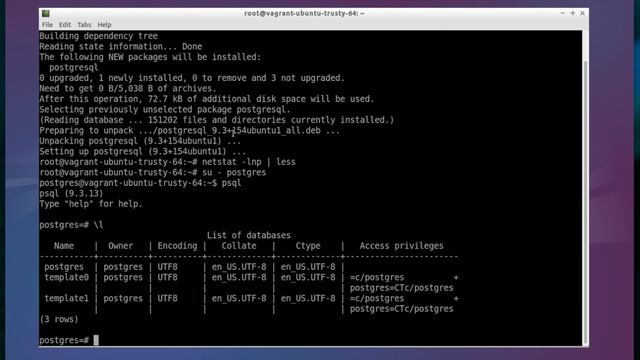Viewport: 640px width, 360px height.
Task: Open the Edit menu
Action: (x=64, y=24)
